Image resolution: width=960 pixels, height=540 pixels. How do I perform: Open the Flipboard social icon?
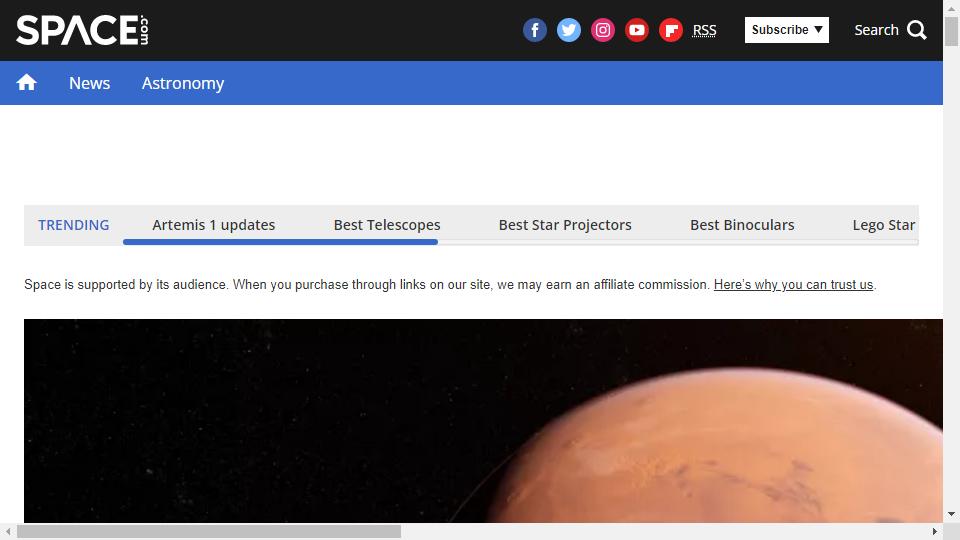click(670, 30)
